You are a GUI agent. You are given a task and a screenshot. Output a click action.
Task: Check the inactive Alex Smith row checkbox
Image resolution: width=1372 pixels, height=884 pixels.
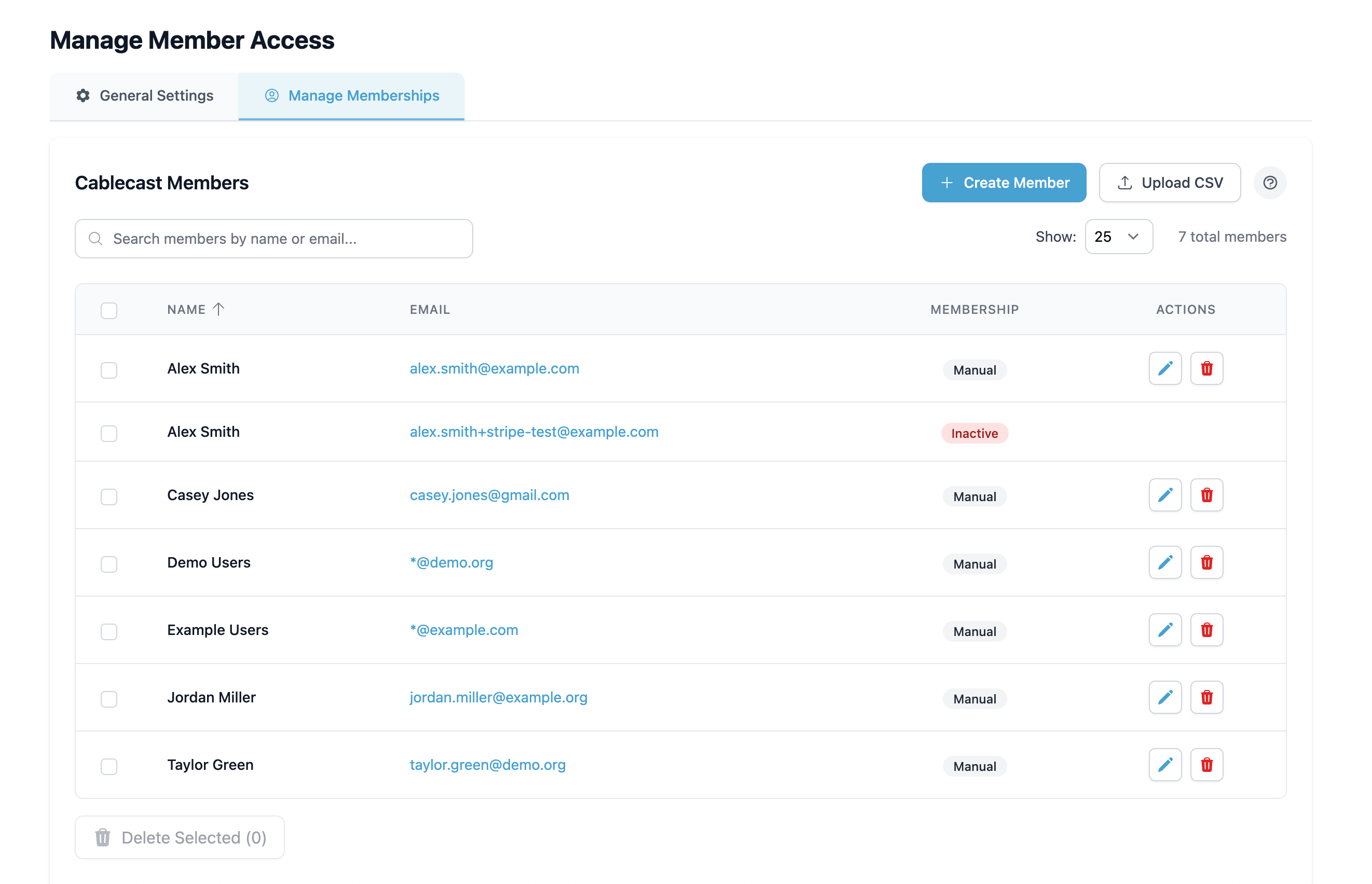coord(109,433)
